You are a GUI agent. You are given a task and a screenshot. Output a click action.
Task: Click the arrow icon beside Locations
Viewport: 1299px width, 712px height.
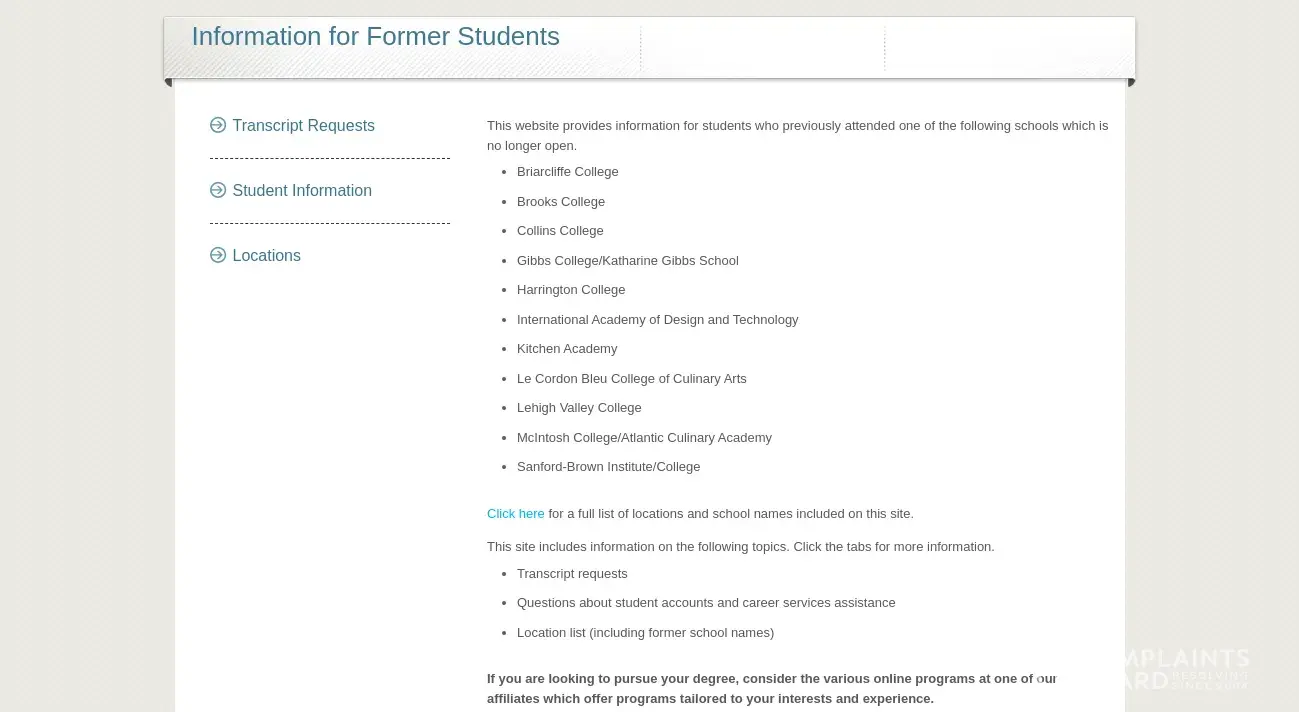[218, 255]
